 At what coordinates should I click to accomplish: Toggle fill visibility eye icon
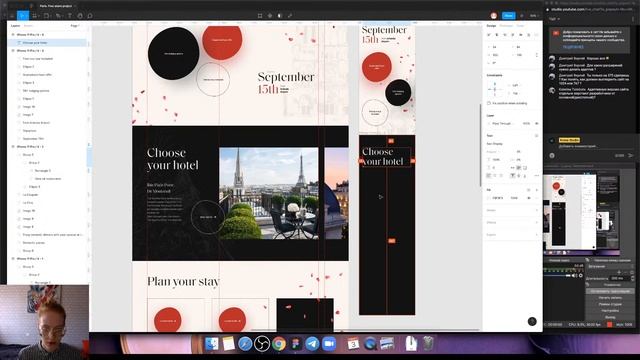coord(529,198)
